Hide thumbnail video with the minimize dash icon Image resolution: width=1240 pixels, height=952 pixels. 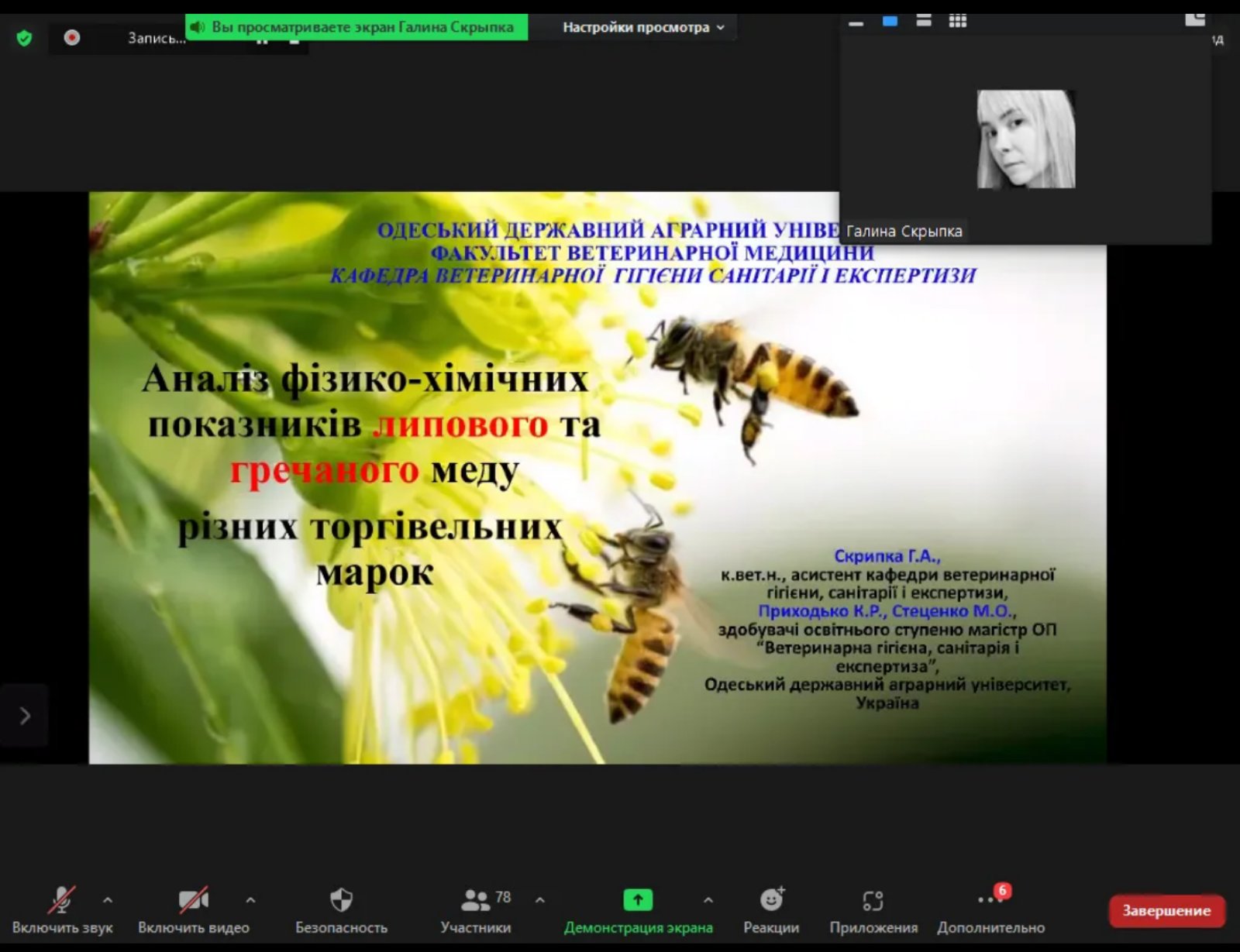pos(856,23)
